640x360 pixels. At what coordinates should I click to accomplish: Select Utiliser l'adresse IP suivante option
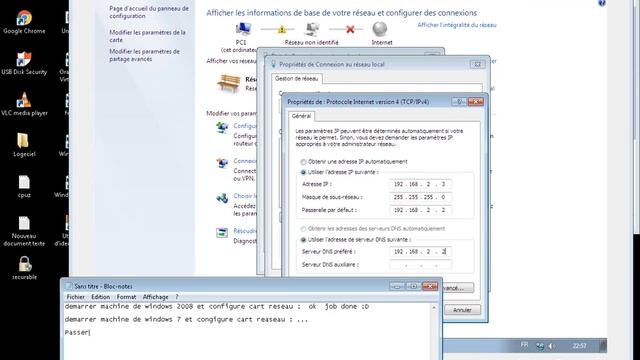point(303,172)
